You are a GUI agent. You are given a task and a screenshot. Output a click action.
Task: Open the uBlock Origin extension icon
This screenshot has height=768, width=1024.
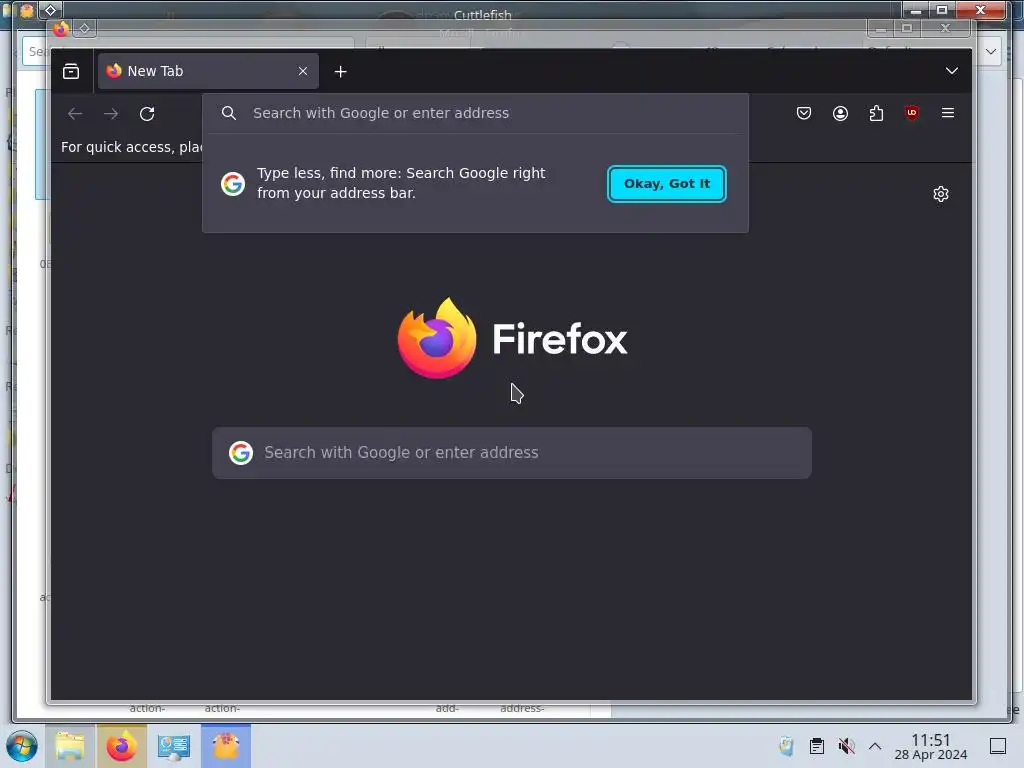pos(912,113)
